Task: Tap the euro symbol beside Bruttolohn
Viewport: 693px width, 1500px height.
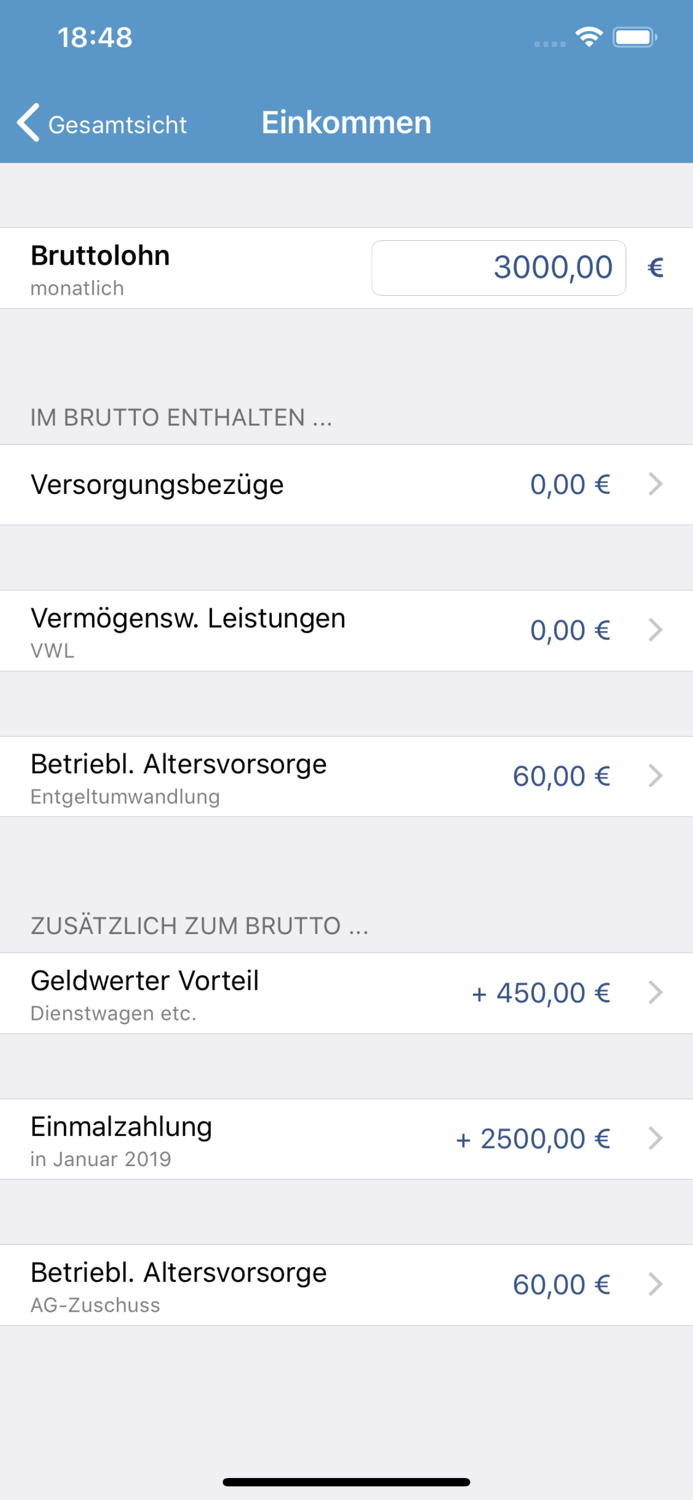Action: click(x=657, y=267)
